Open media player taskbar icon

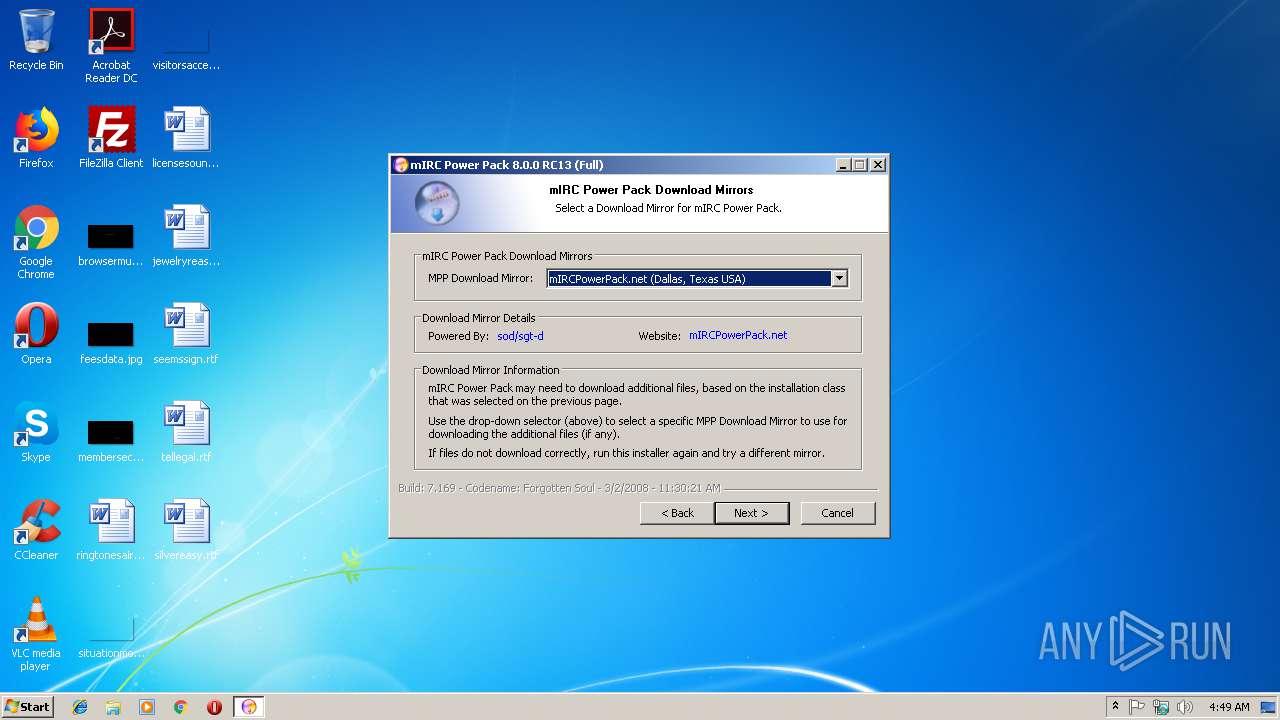[147, 707]
